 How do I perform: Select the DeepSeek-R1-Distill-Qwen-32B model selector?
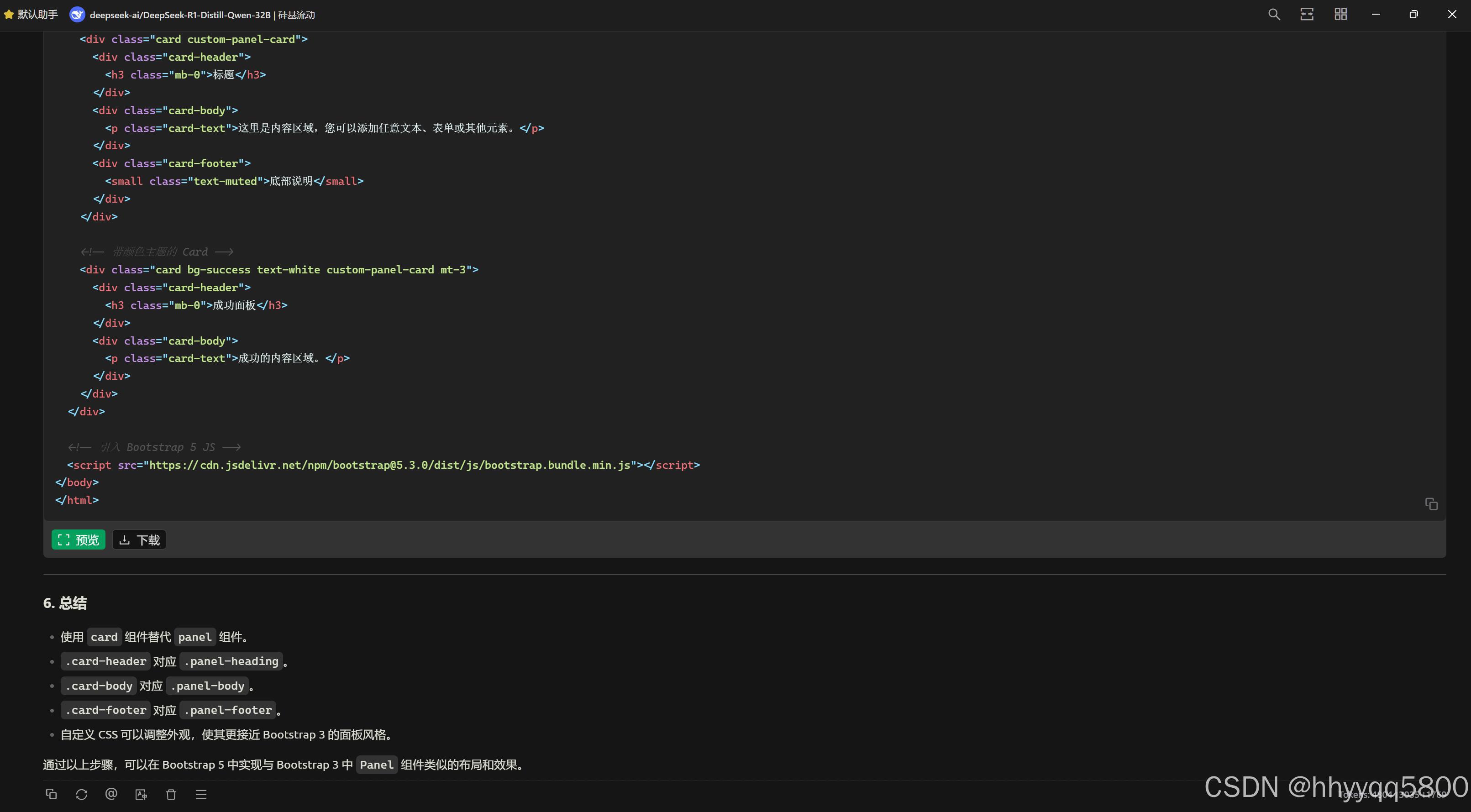[x=202, y=15]
